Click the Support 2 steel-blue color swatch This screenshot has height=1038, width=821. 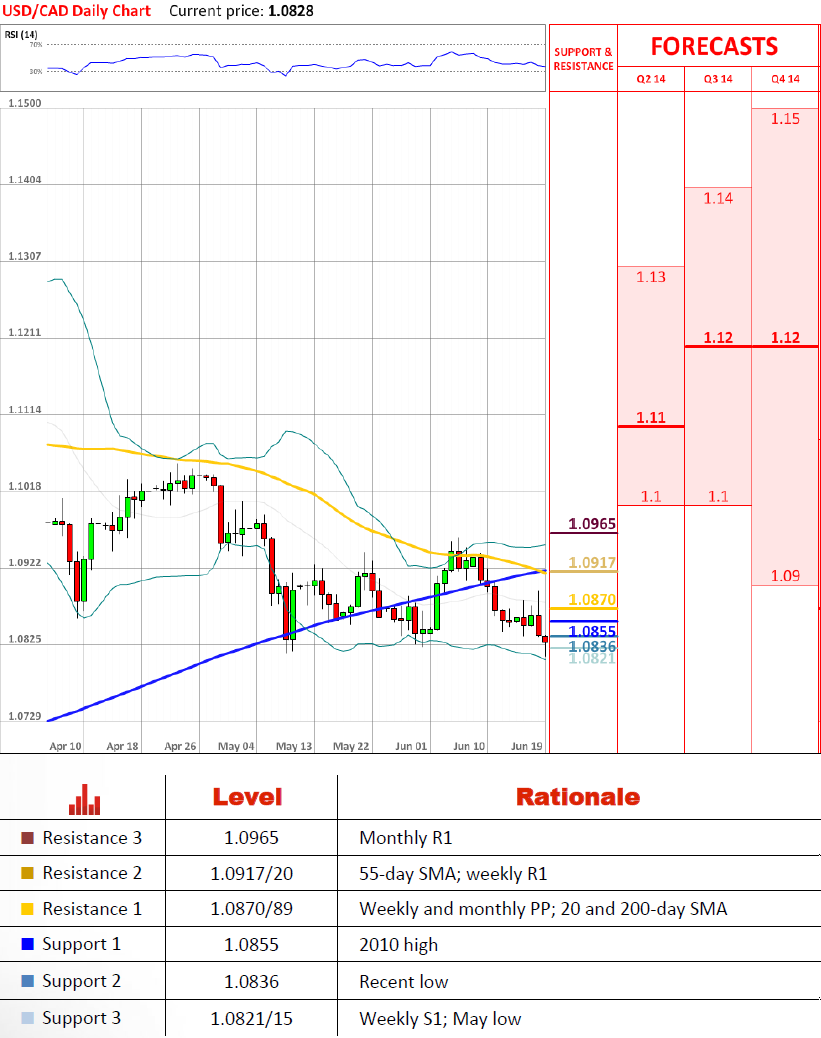27,981
